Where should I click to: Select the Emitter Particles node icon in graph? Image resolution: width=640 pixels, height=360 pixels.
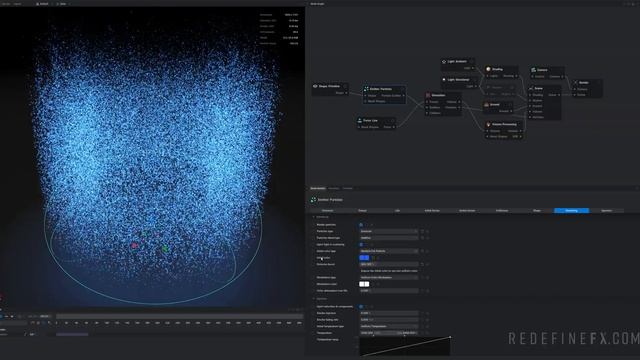[x=366, y=89]
